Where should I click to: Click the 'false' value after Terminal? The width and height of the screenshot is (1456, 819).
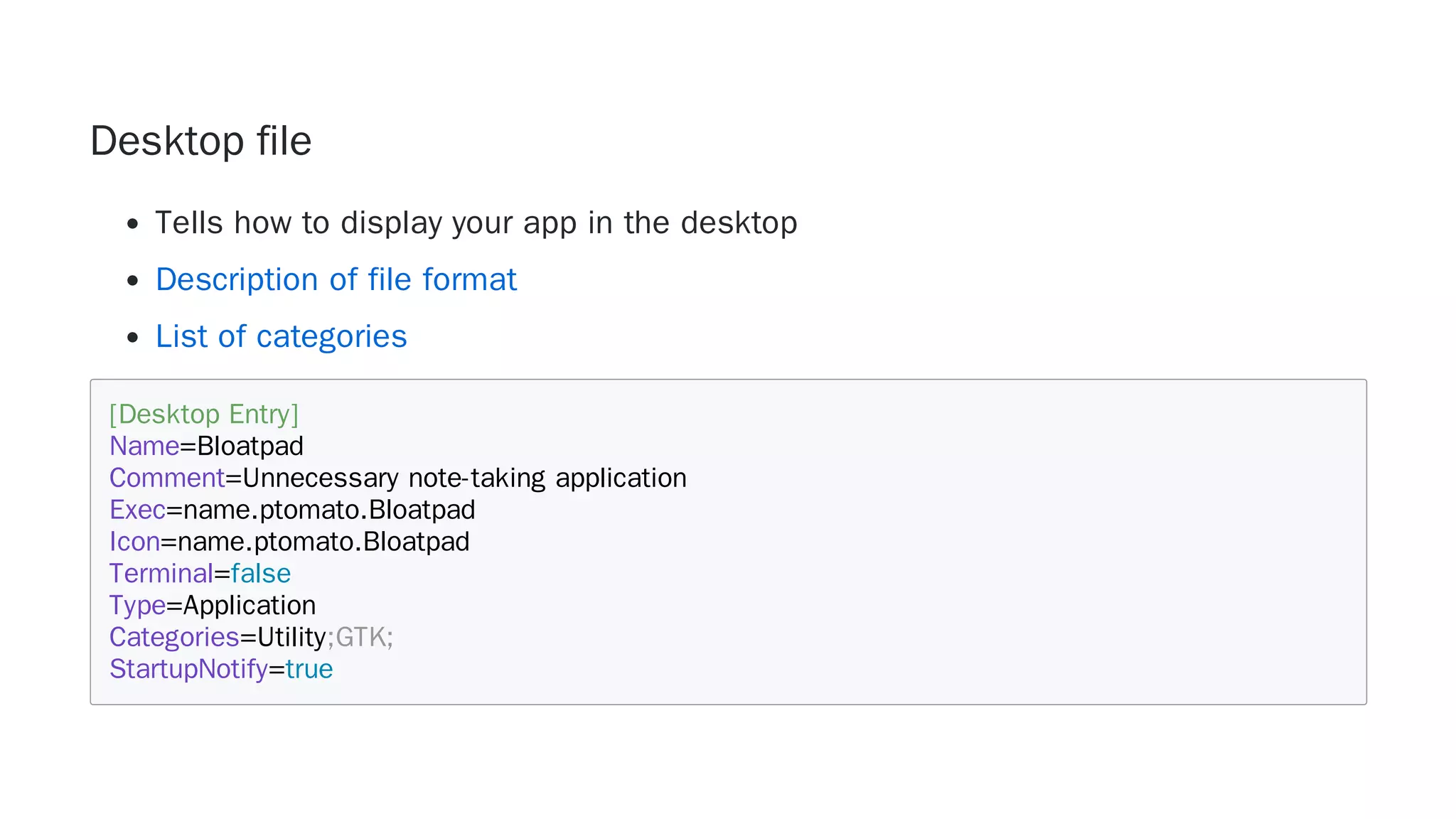(x=261, y=574)
